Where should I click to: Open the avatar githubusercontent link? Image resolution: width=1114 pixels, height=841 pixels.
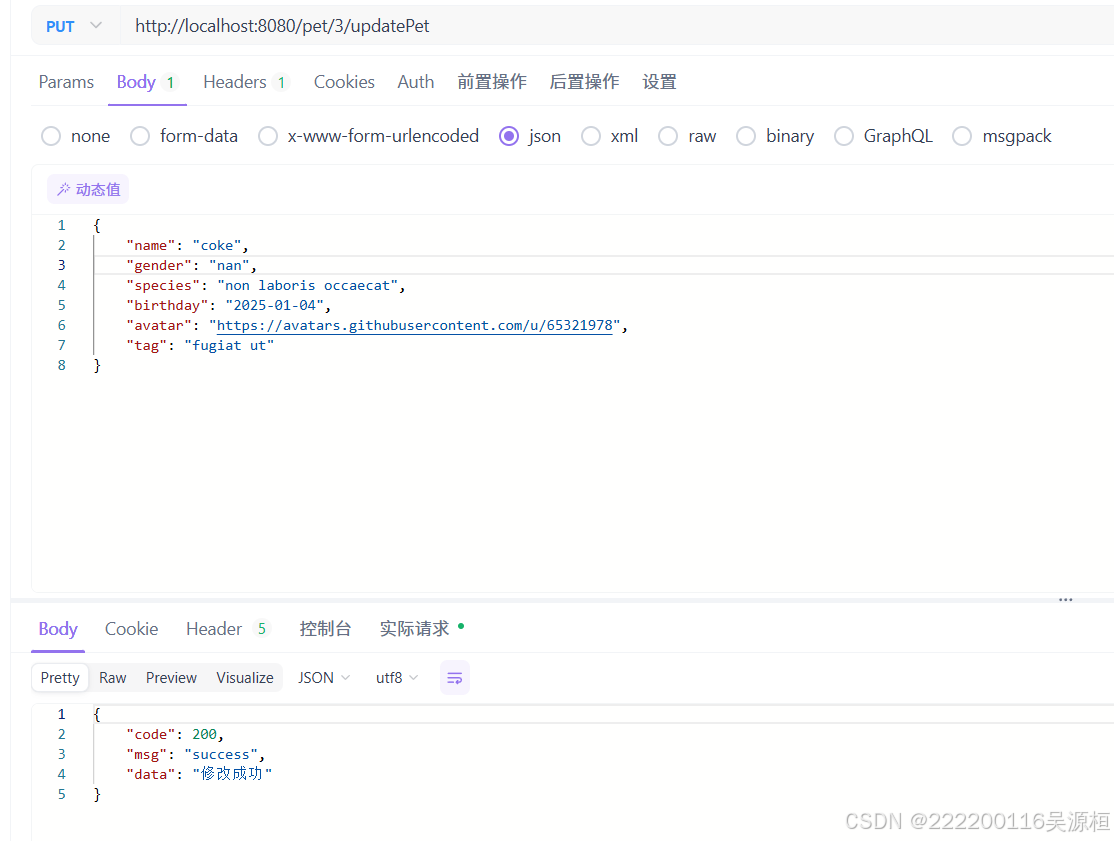click(x=414, y=325)
